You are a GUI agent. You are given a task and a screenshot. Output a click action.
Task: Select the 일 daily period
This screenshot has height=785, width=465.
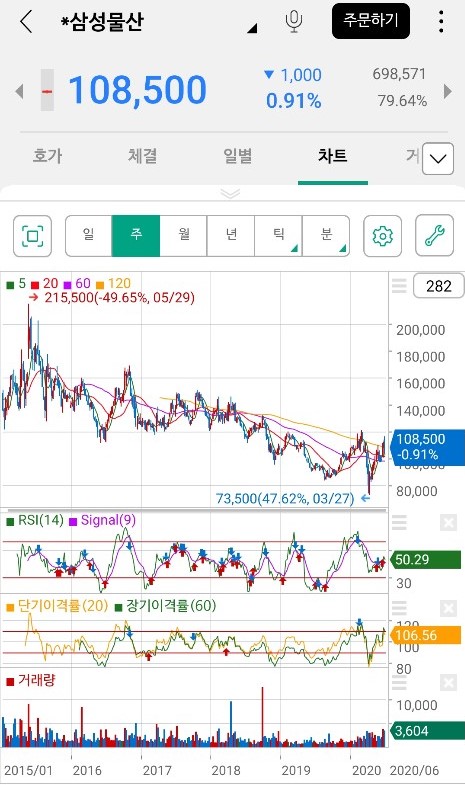(89, 236)
